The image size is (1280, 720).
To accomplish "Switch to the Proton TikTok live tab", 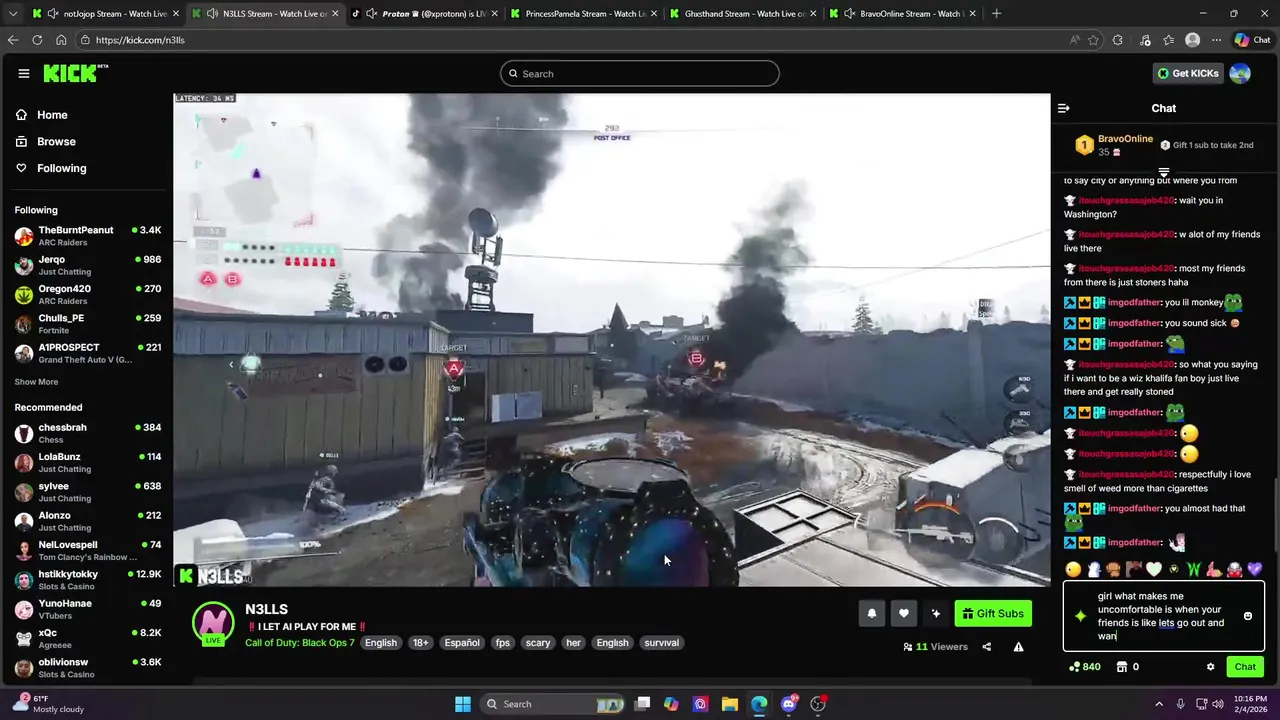I will point(425,14).
